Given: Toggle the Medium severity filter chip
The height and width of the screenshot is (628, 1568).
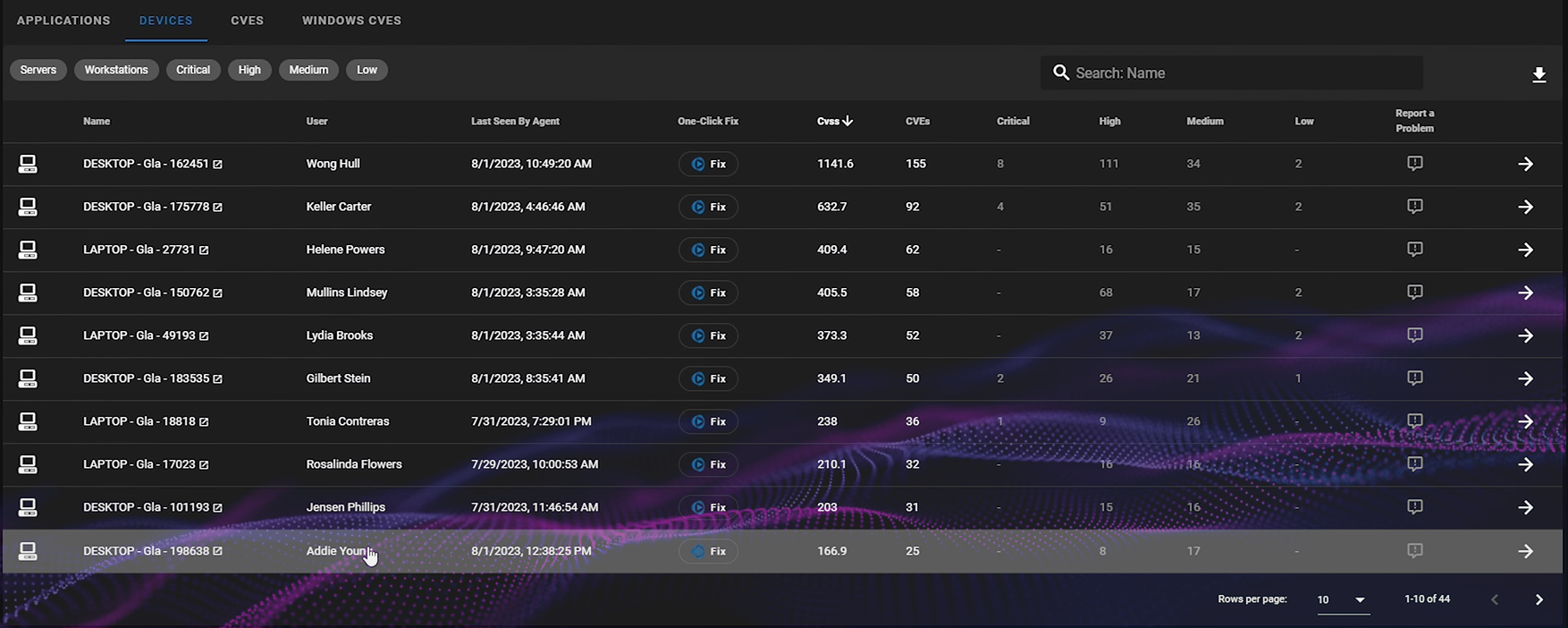Looking at the screenshot, I should coord(308,70).
